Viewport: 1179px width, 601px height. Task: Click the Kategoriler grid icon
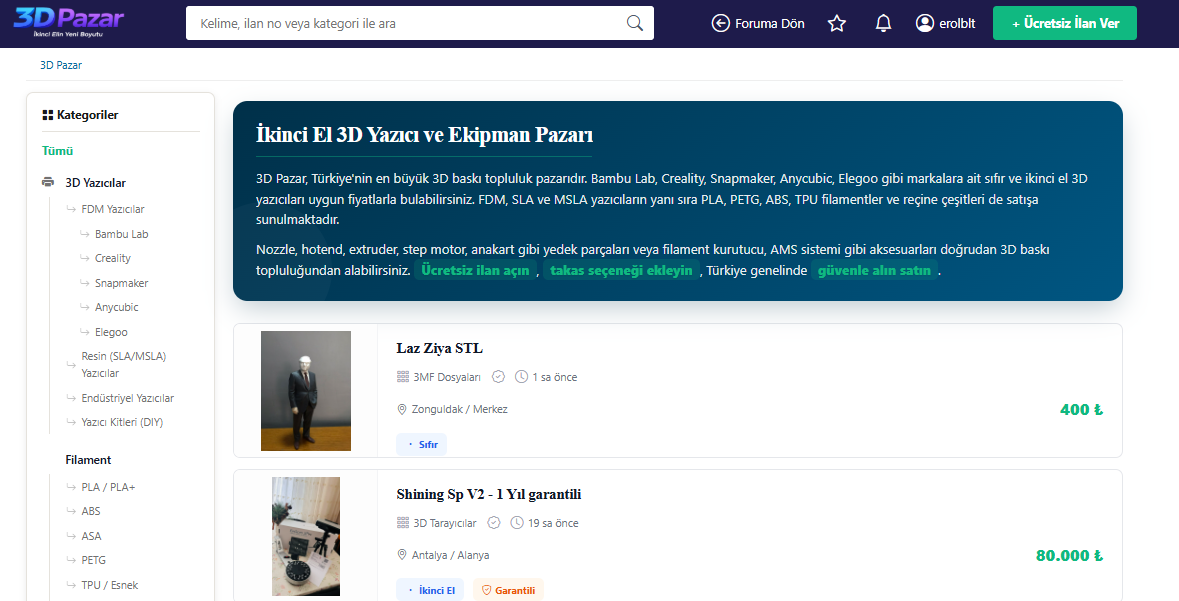[x=47, y=115]
